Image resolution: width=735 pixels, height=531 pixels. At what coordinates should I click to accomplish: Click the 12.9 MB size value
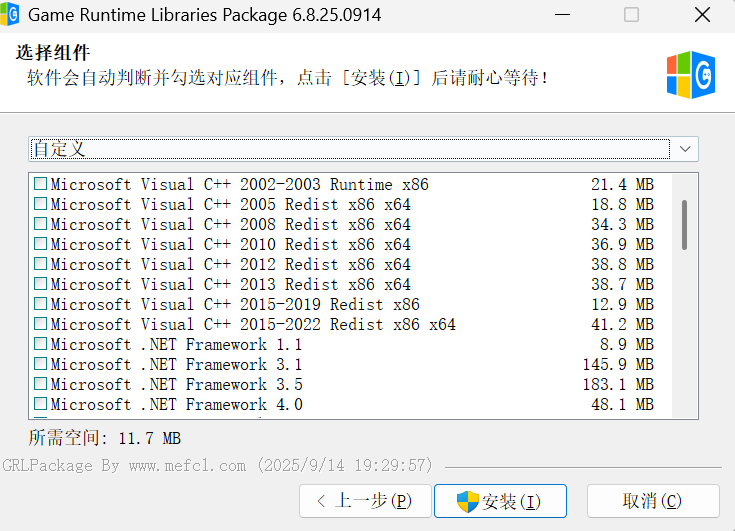(622, 304)
